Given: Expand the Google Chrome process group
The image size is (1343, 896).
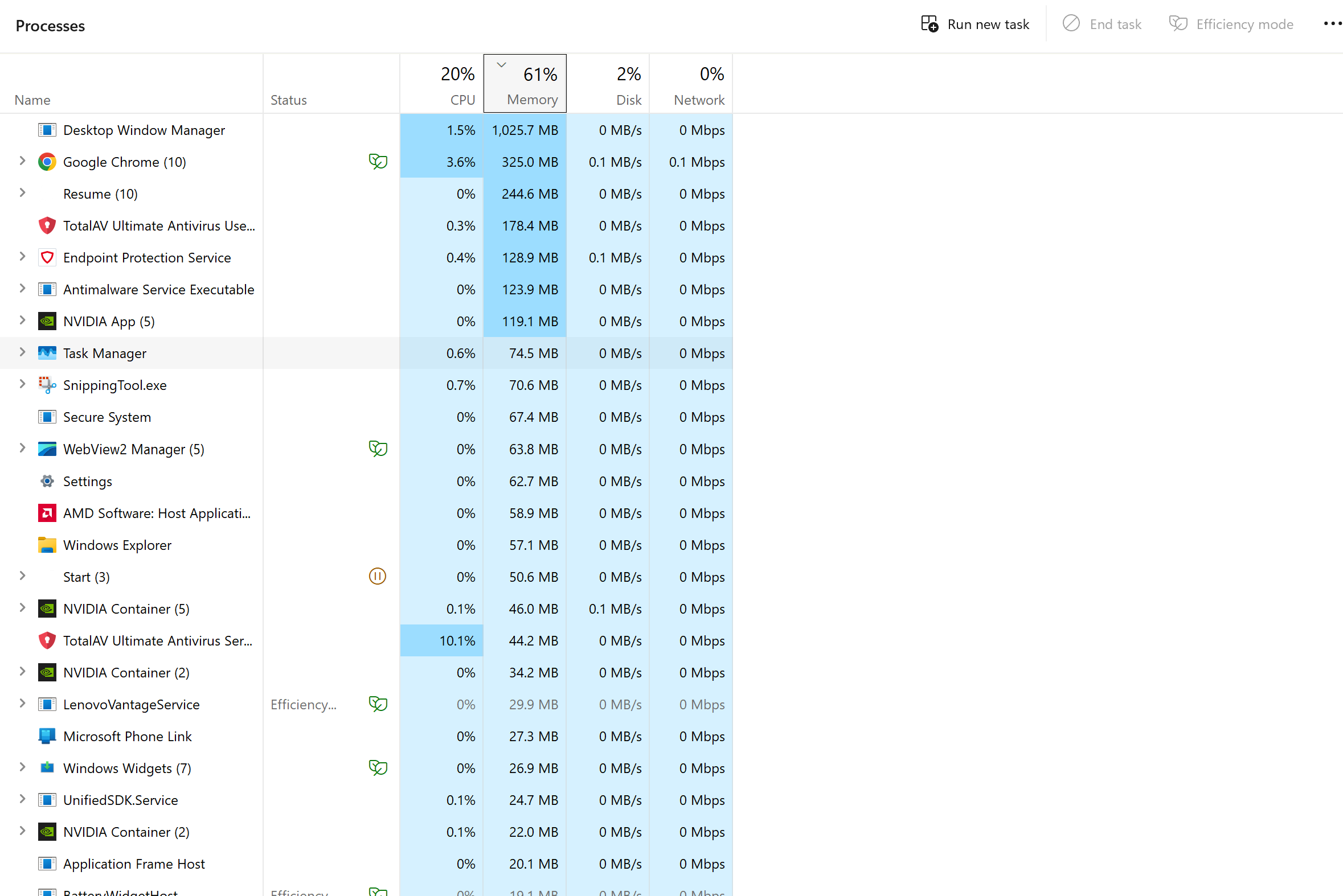Looking at the screenshot, I should (x=22, y=162).
